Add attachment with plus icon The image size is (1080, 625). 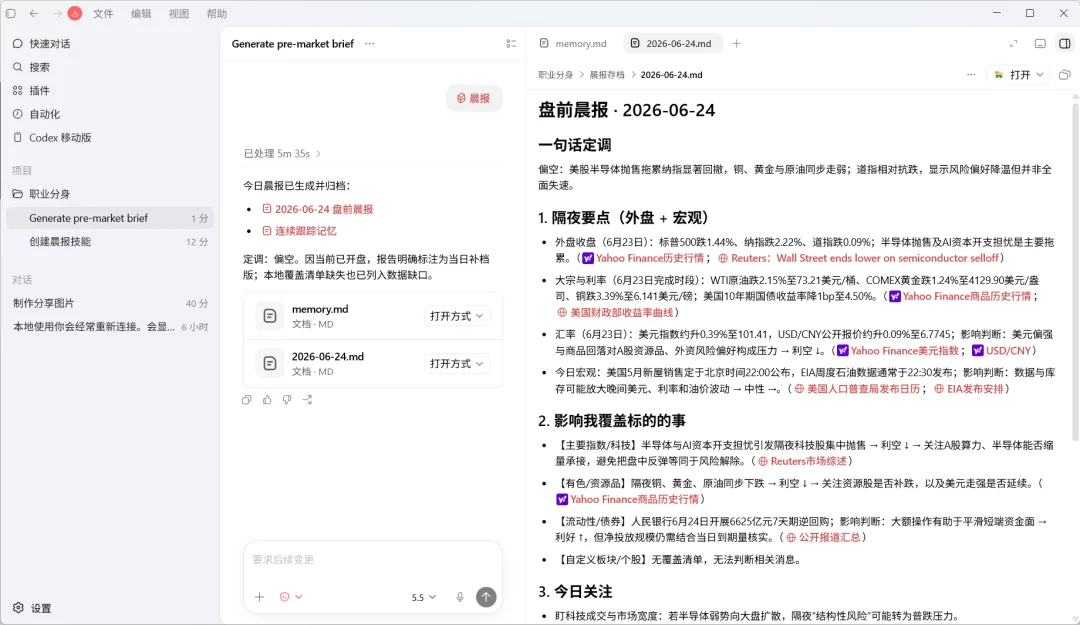(260, 597)
